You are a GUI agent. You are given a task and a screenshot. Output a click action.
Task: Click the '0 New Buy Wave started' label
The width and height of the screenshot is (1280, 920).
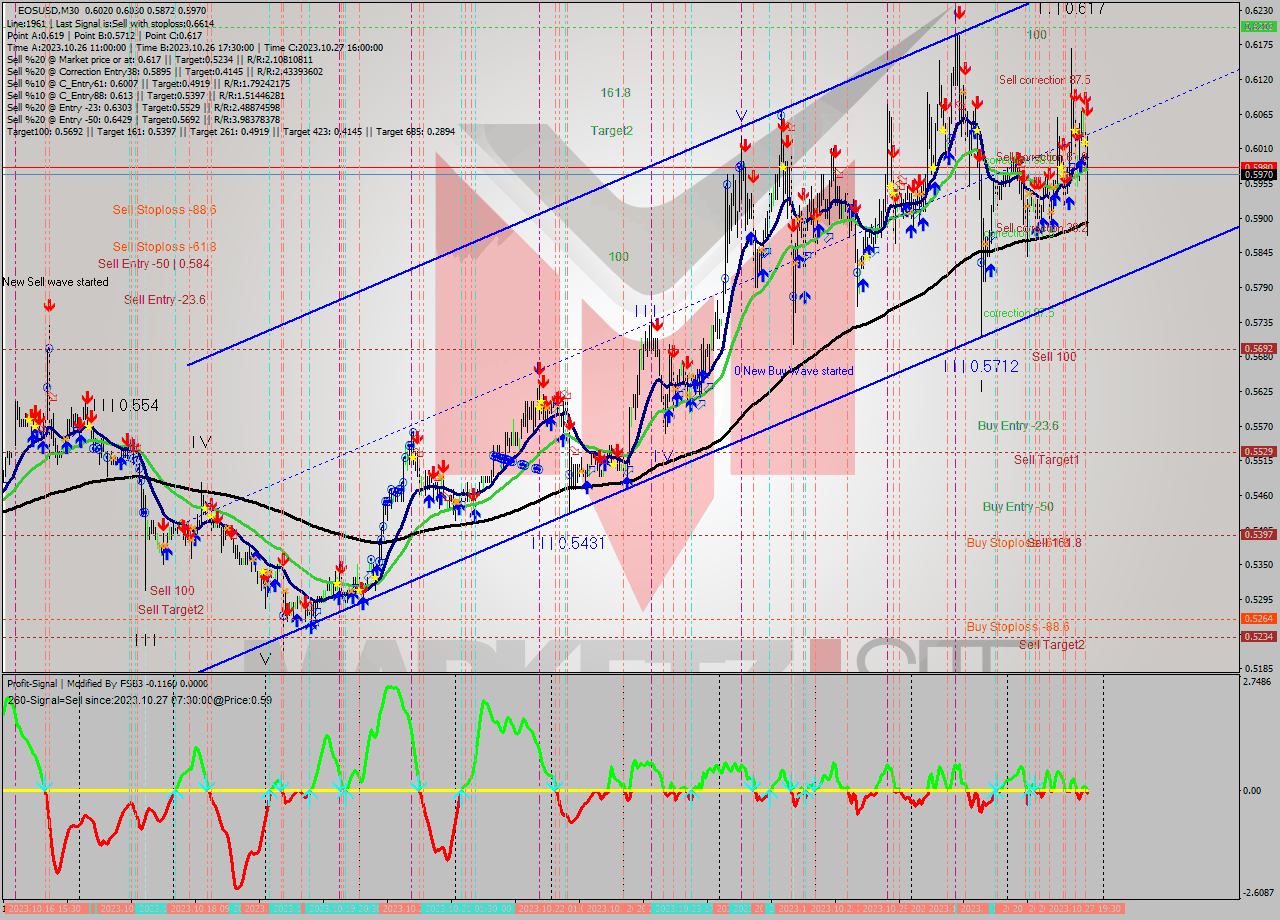794,371
